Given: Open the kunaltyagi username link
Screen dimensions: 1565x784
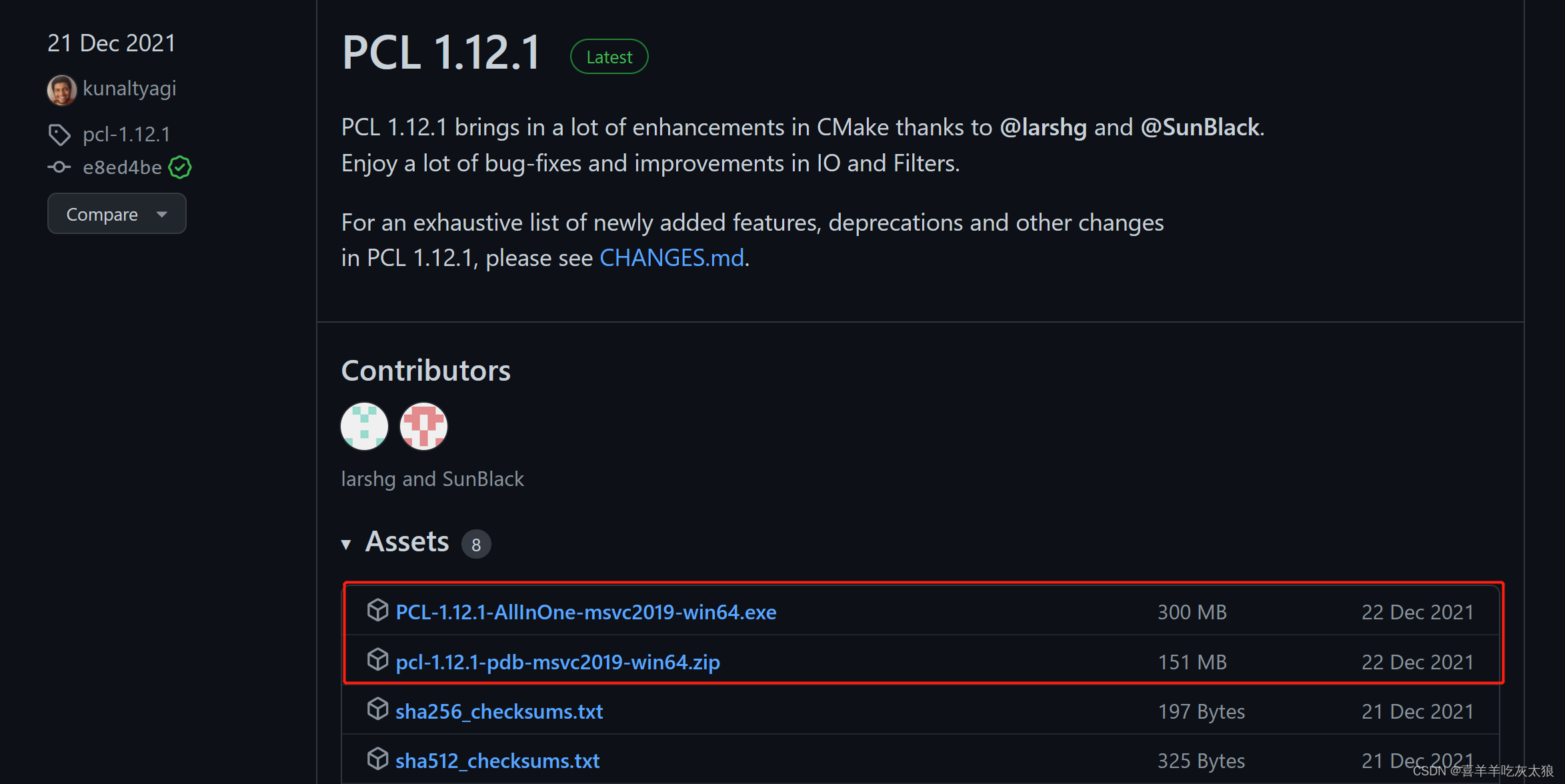Looking at the screenshot, I should [129, 89].
